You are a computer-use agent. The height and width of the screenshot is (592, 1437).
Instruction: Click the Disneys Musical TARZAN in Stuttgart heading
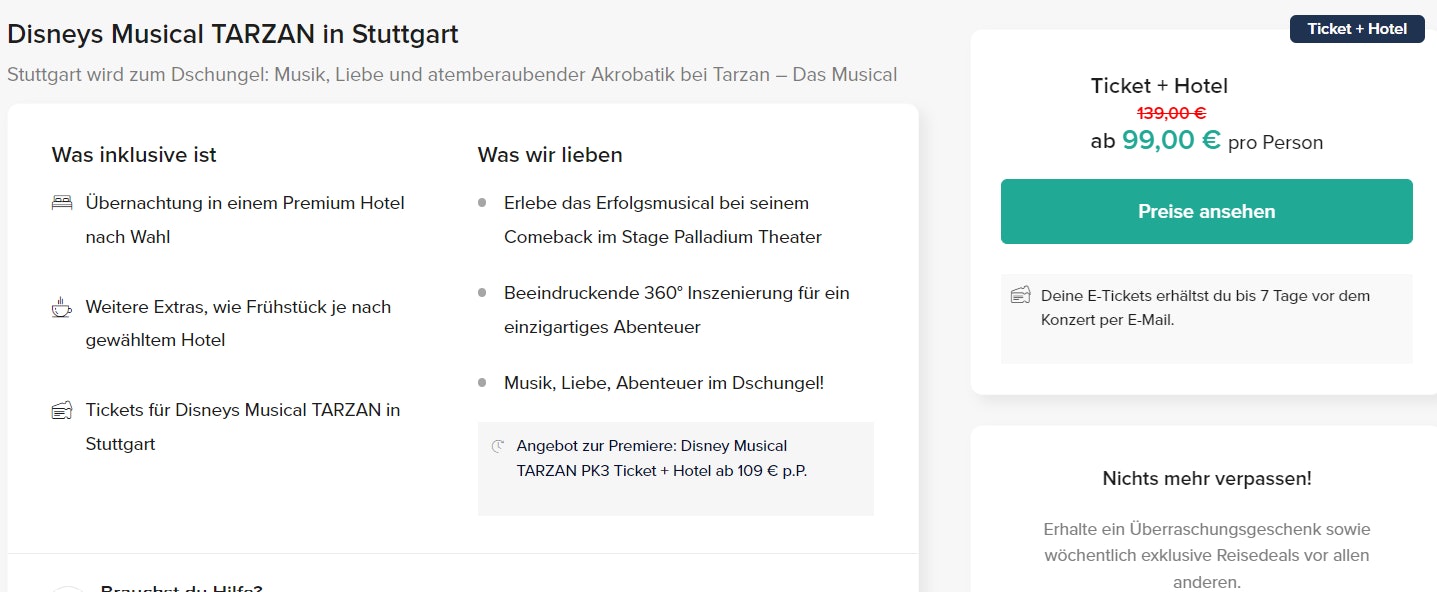(x=232, y=34)
